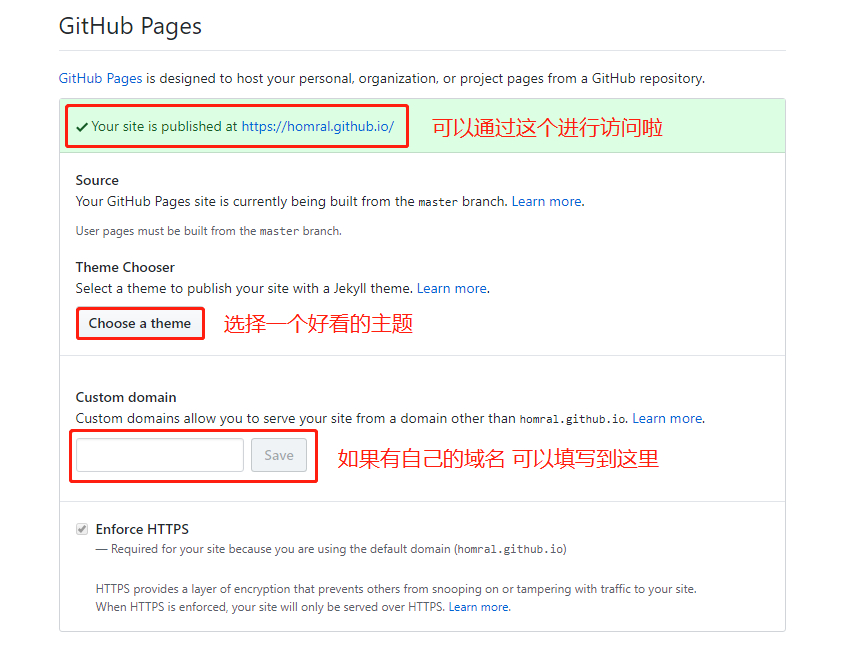Viewport: 844px width, 659px height.
Task: Open Learn more link for Source branch
Action: 546,201
